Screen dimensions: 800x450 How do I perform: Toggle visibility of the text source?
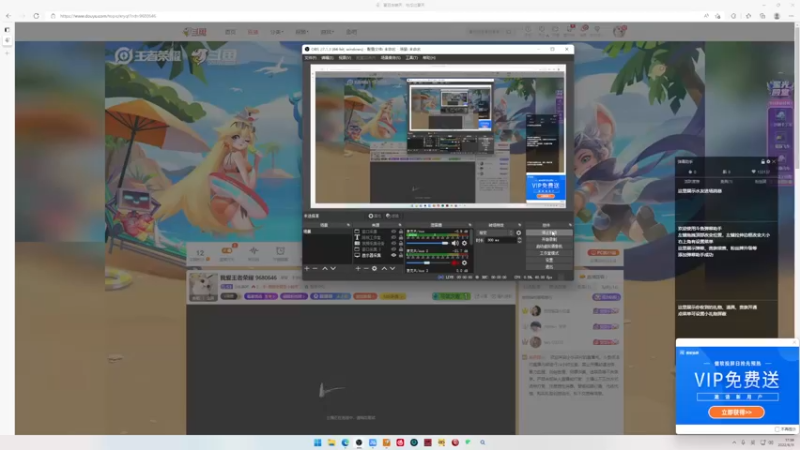393,237
